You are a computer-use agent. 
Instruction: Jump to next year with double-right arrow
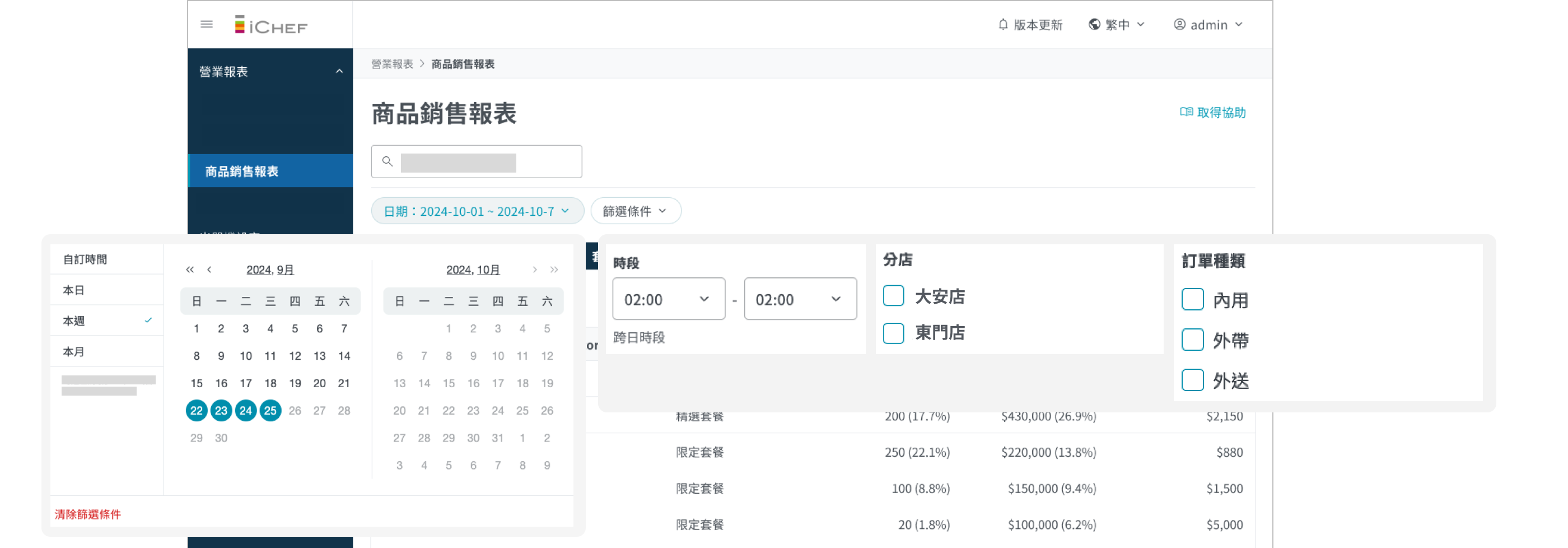[554, 269]
